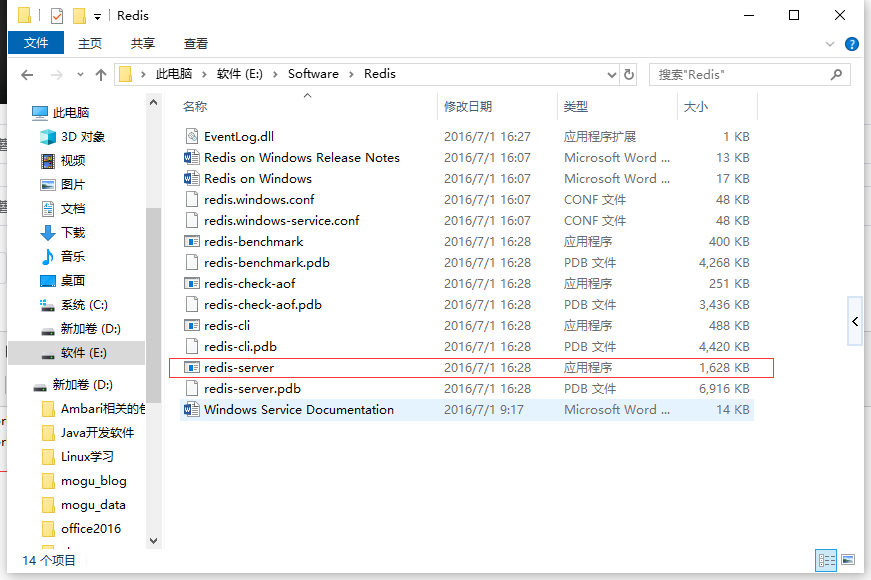Select redis-check-aof.pdb file name
Image resolution: width=871 pixels, height=580 pixels.
pos(263,304)
